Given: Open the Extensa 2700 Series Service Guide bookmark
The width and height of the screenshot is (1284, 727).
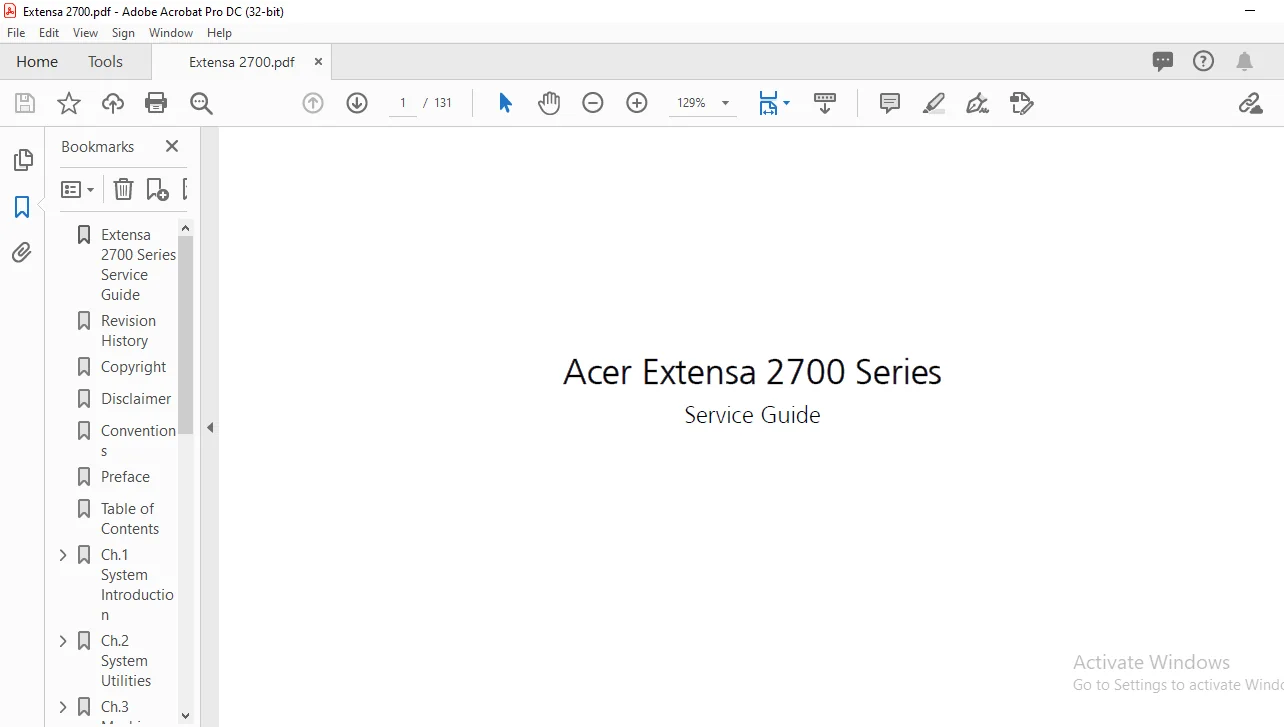Looking at the screenshot, I should (138, 264).
